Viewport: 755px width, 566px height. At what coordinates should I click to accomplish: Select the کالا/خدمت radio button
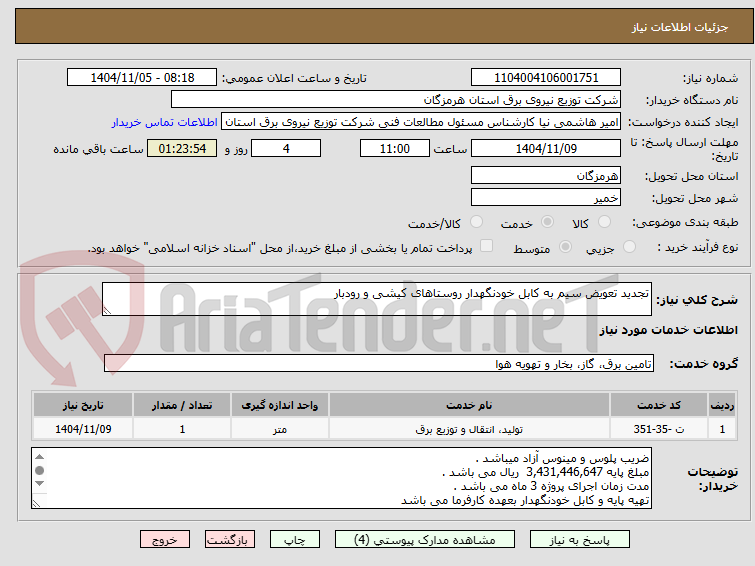pos(476,222)
